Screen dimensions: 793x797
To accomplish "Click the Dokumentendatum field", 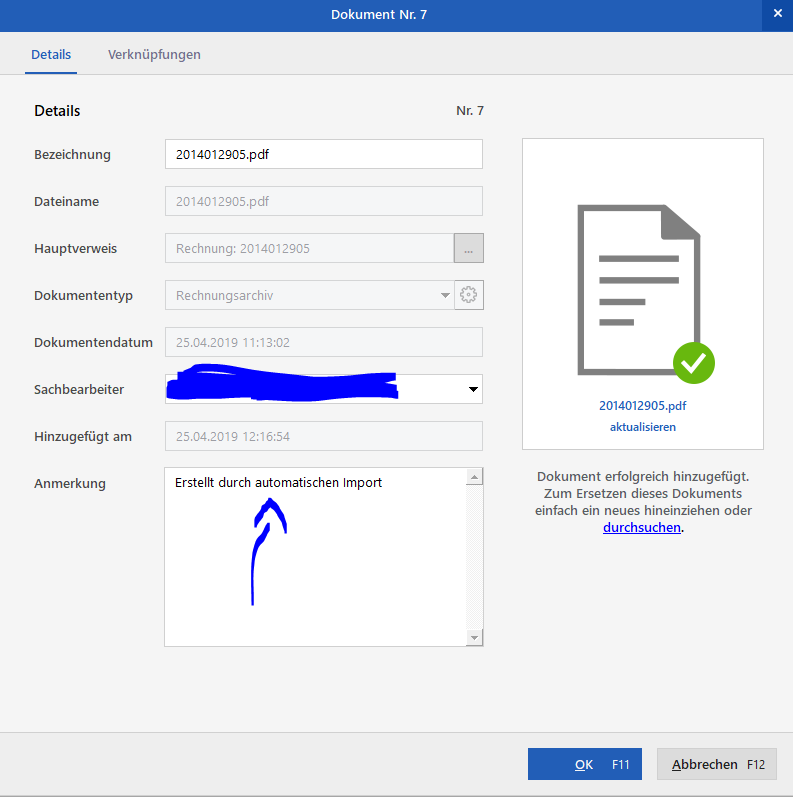I will pos(324,342).
